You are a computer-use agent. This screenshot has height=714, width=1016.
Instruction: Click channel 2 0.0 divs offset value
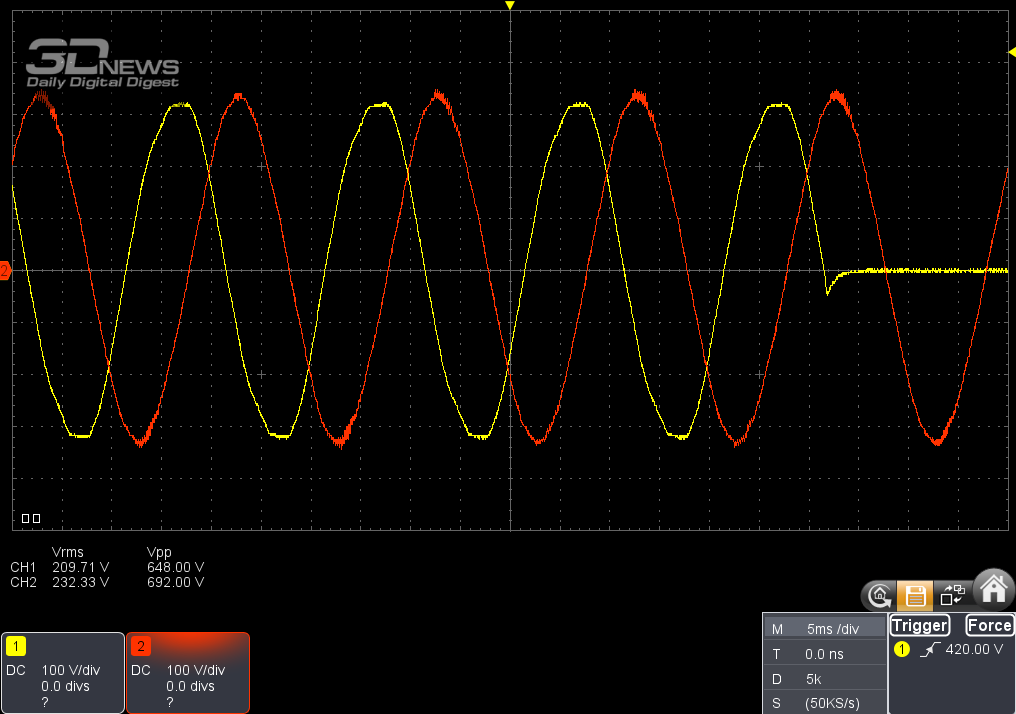[x=190, y=686]
